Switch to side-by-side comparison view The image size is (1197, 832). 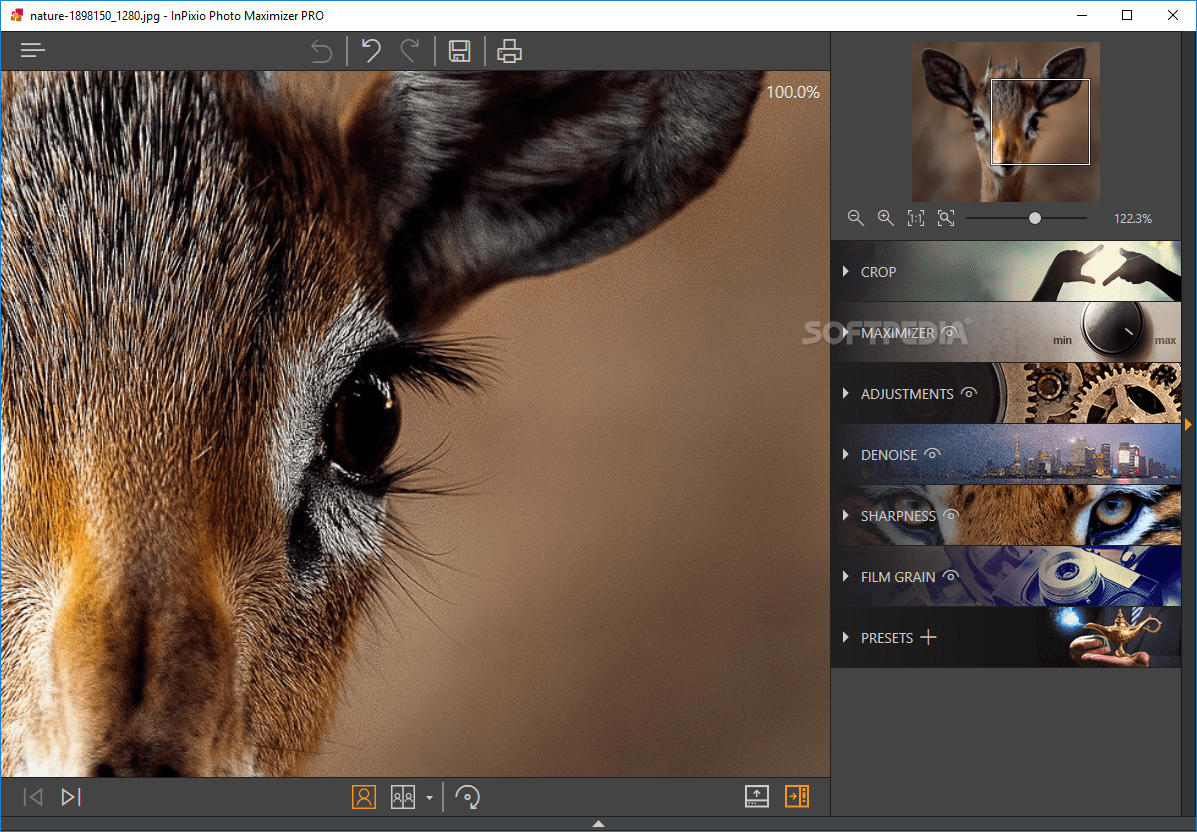coord(402,796)
